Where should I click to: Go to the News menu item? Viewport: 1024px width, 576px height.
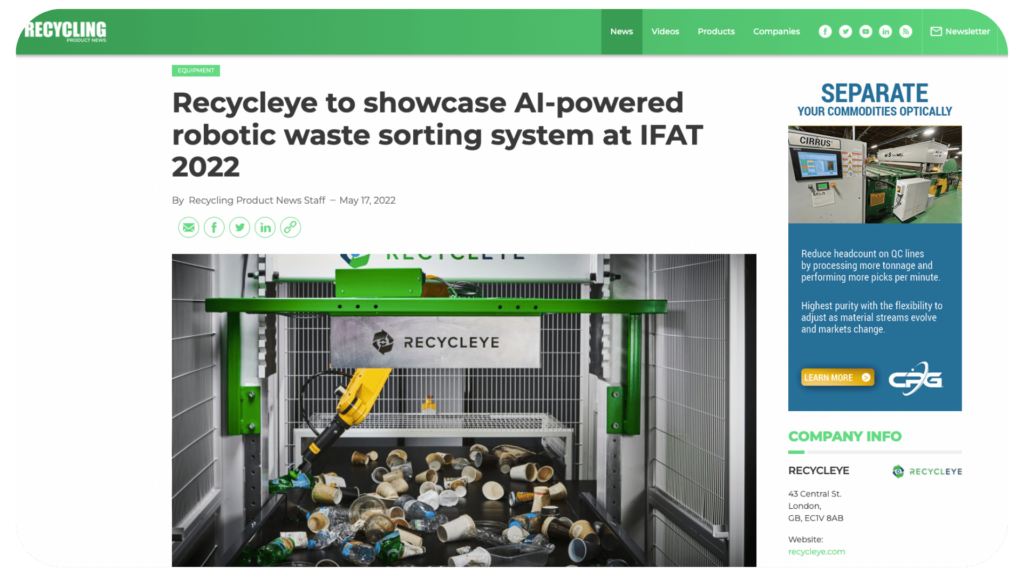click(x=622, y=31)
